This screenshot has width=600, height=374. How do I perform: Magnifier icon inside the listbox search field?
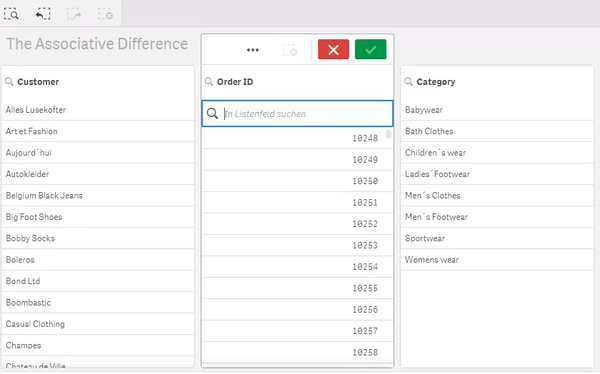[x=212, y=113]
